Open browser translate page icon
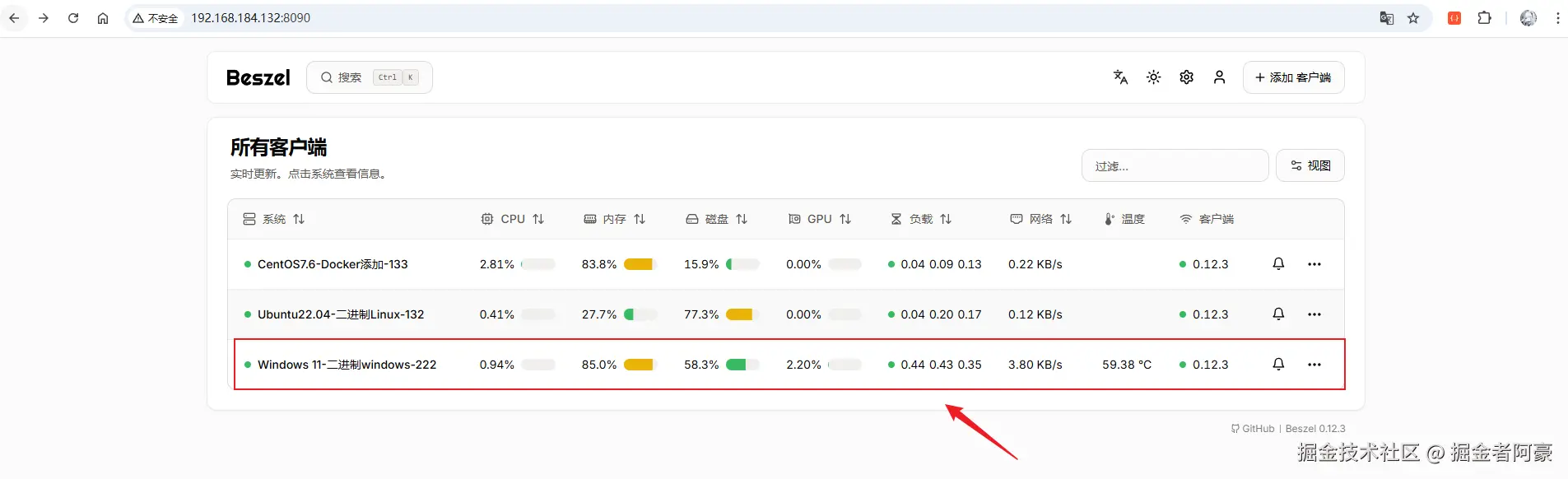This screenshot has width=1568, height=479. click(x=1387, y=18)
